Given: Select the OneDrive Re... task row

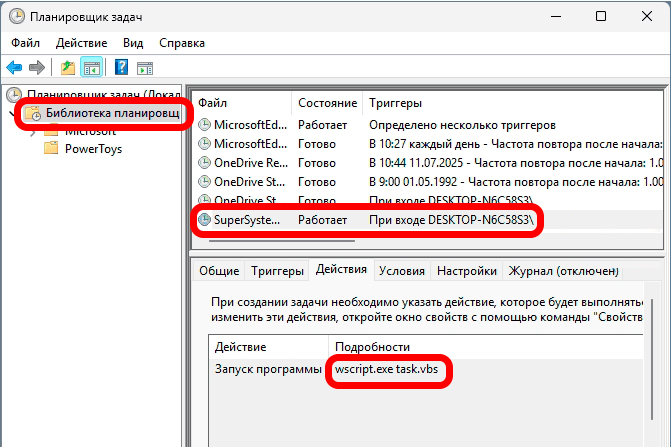Looking at the screenshot, I should [x=428, y=163].
